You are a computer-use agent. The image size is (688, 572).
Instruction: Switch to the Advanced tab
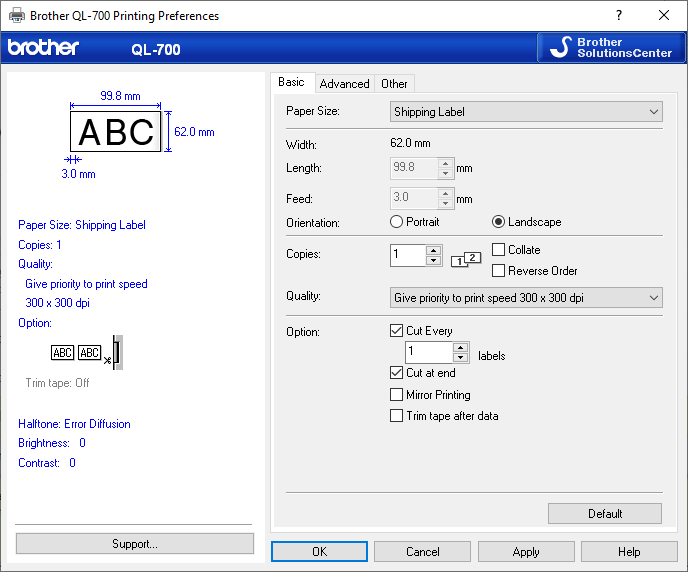pyautogui.click(x=344, y=84)
